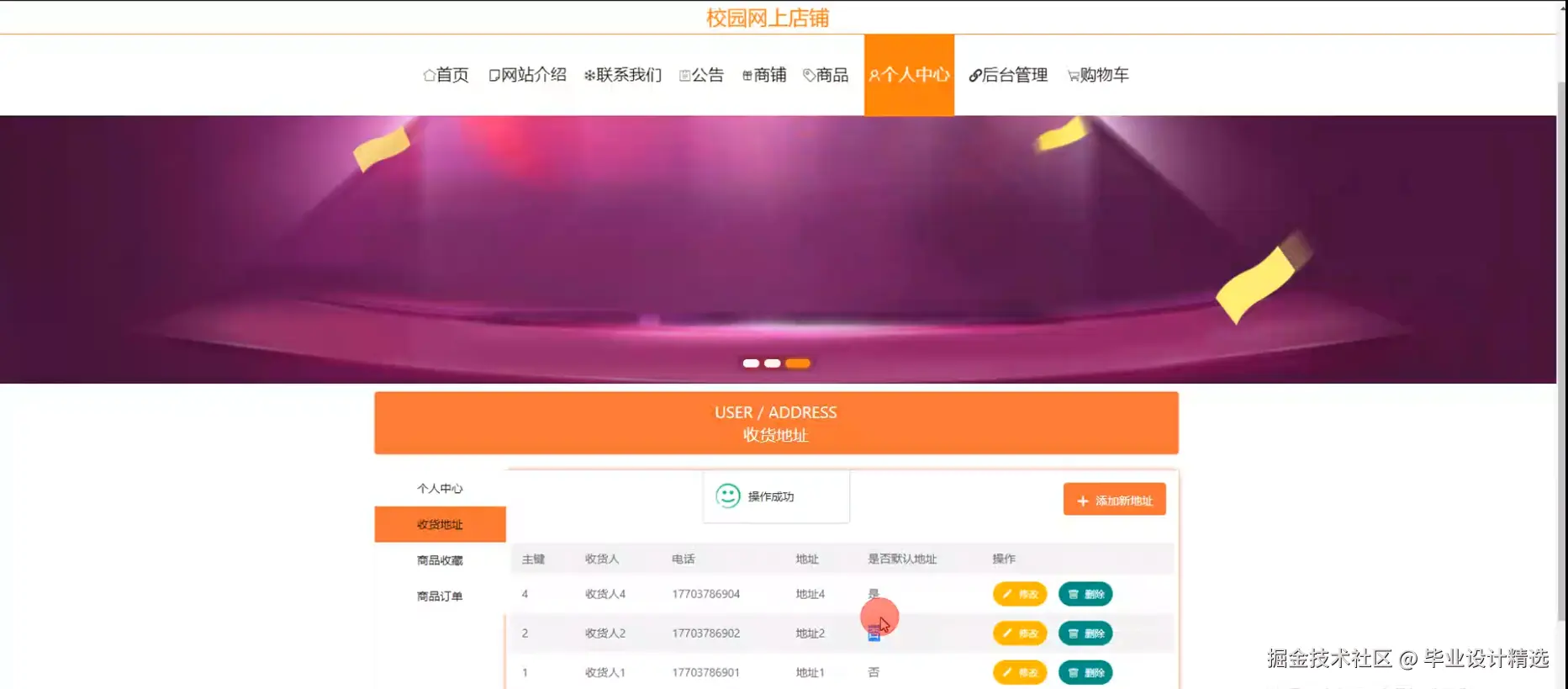
Task: Open 商品收藏 in the sidebar
Action: click(440, 560)
